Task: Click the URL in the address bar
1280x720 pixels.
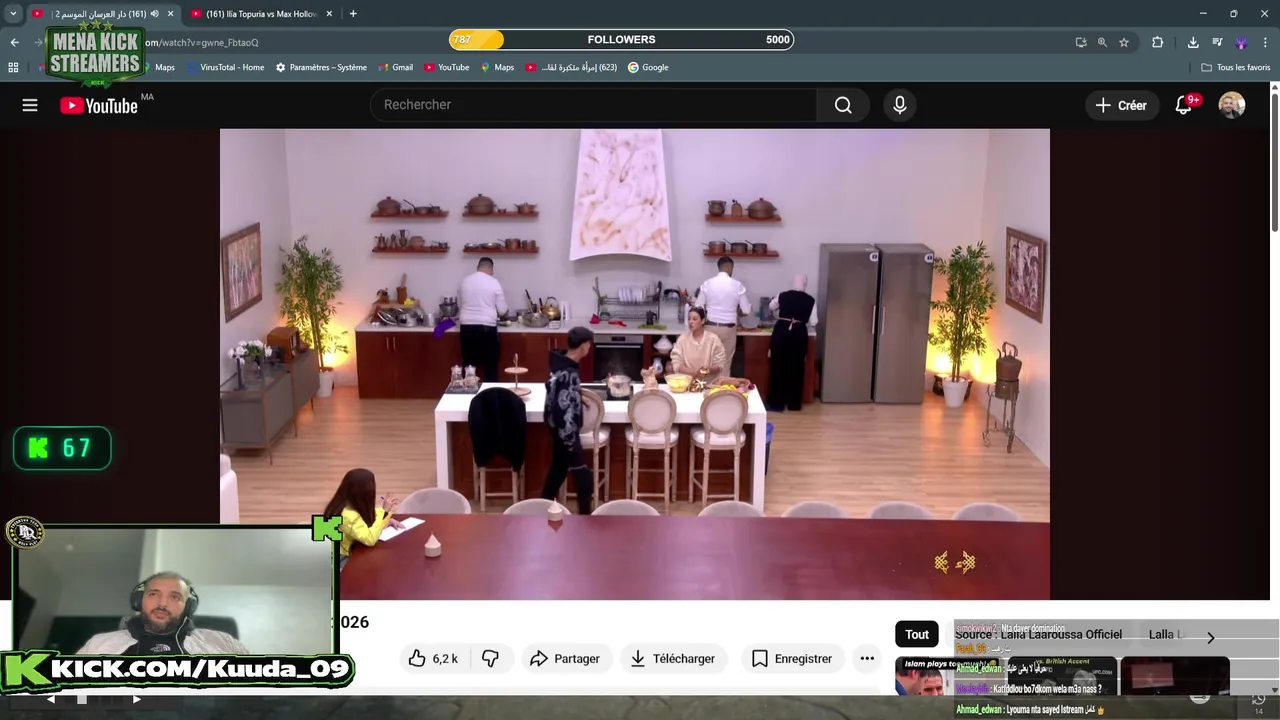Action: point(203,43)
